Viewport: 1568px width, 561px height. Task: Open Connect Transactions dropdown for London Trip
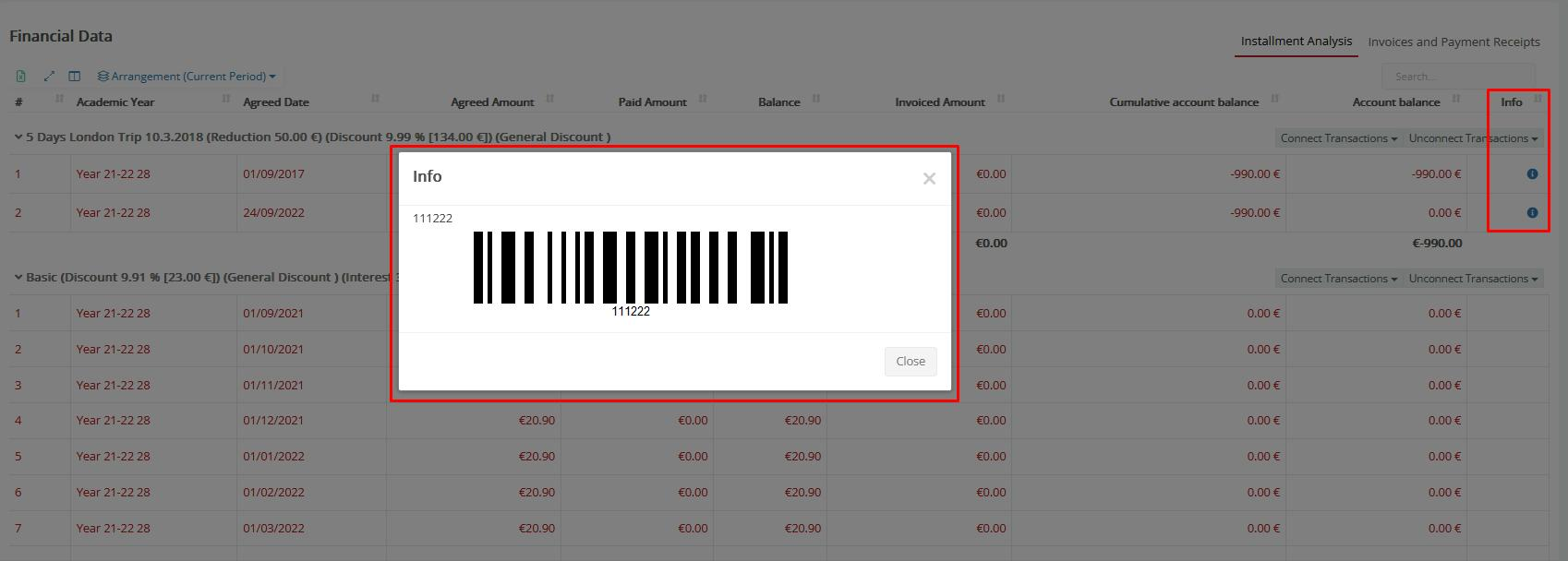[x=1338, y=138]
